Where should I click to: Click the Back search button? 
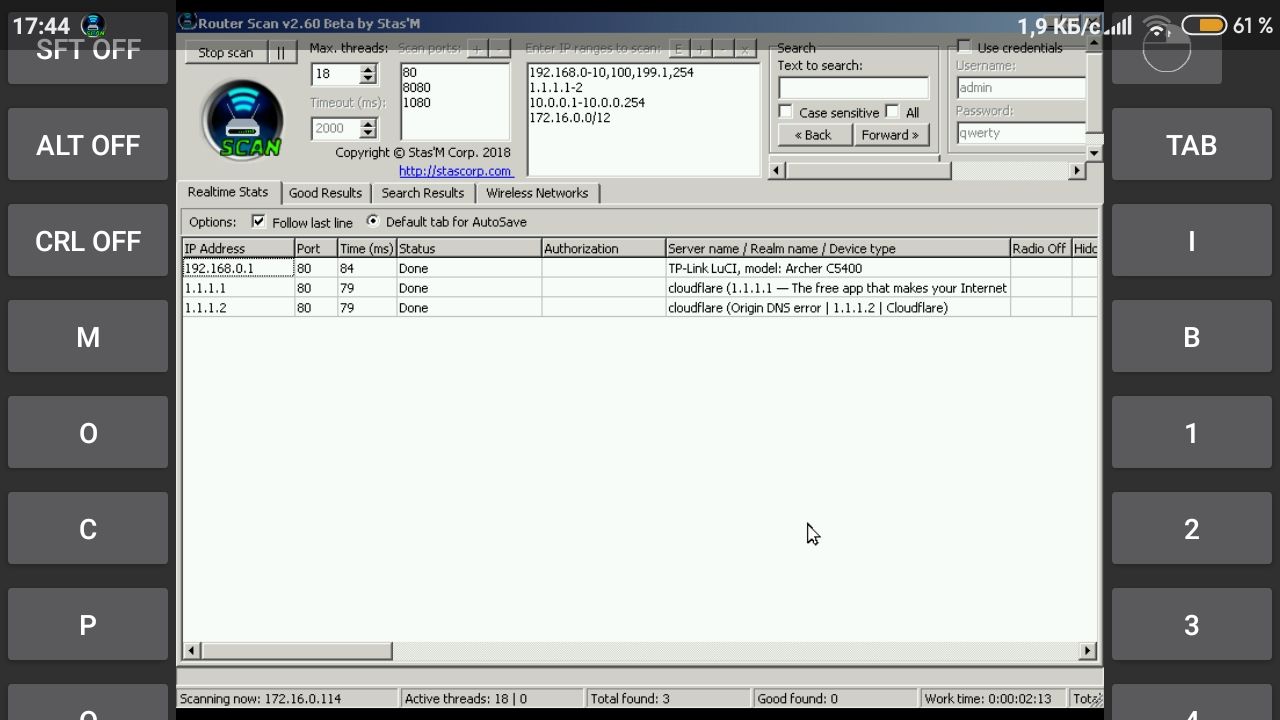(x=814, y=134)
